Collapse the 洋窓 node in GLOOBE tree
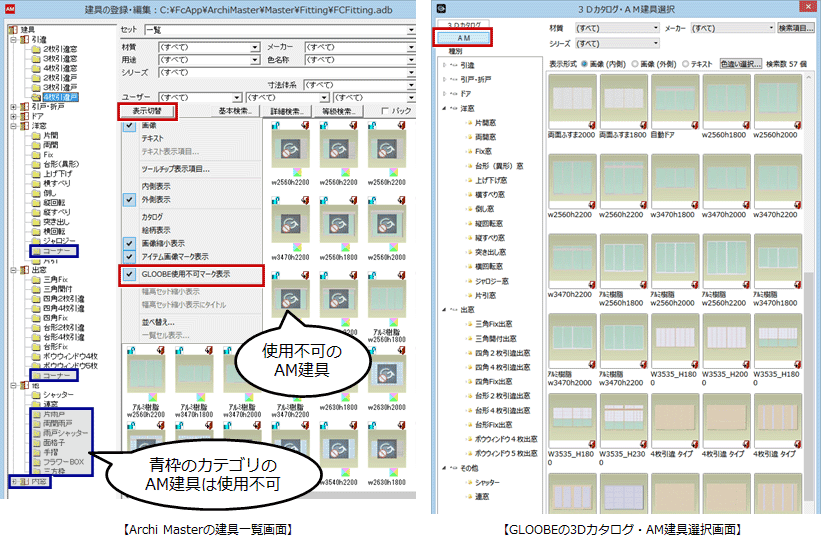This screenshot has width=821, height=545. [445, 108]
